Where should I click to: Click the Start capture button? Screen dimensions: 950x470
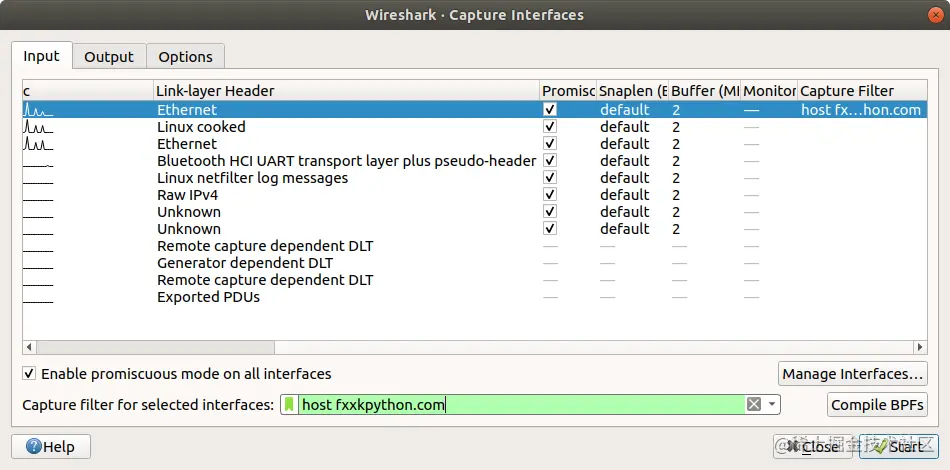pyautogui.click(x=899, y=447)
